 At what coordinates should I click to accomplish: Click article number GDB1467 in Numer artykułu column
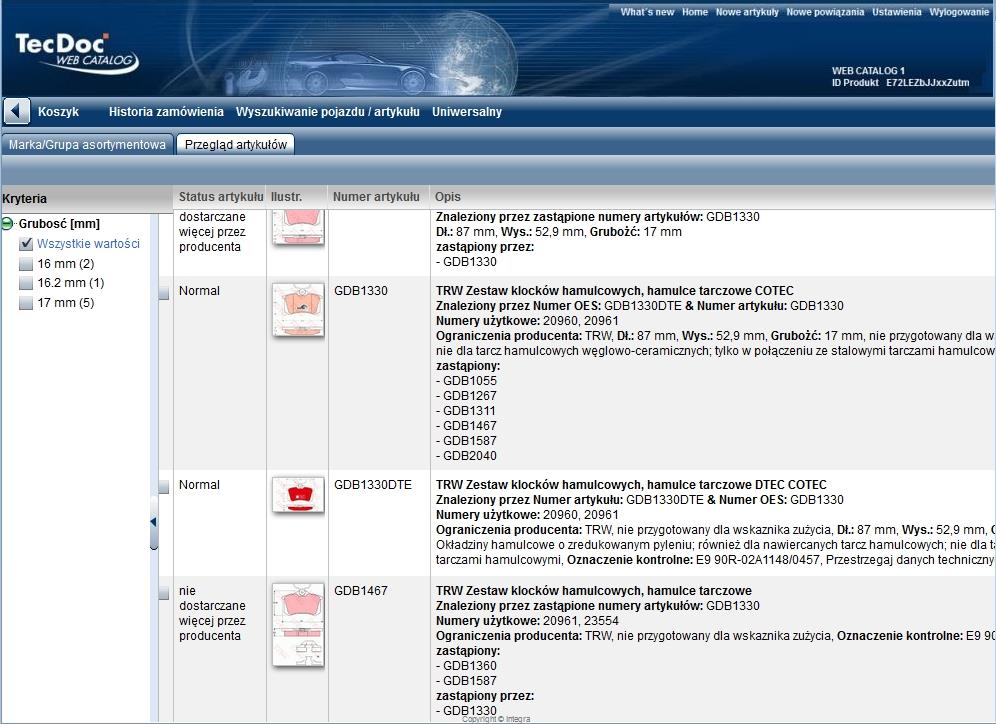[361, 591]
